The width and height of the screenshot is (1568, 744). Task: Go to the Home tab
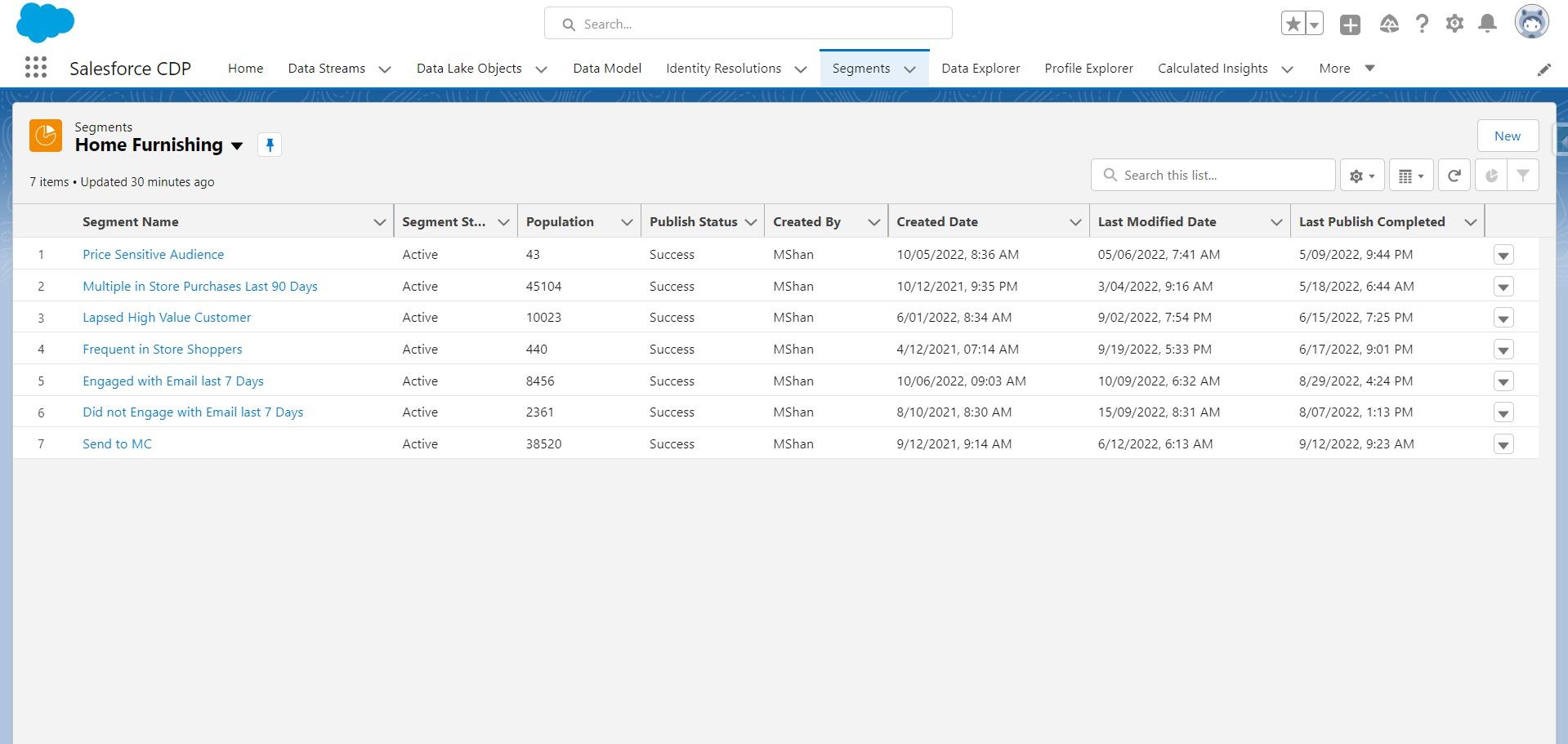pyautogui.click(x=245, y=69)
